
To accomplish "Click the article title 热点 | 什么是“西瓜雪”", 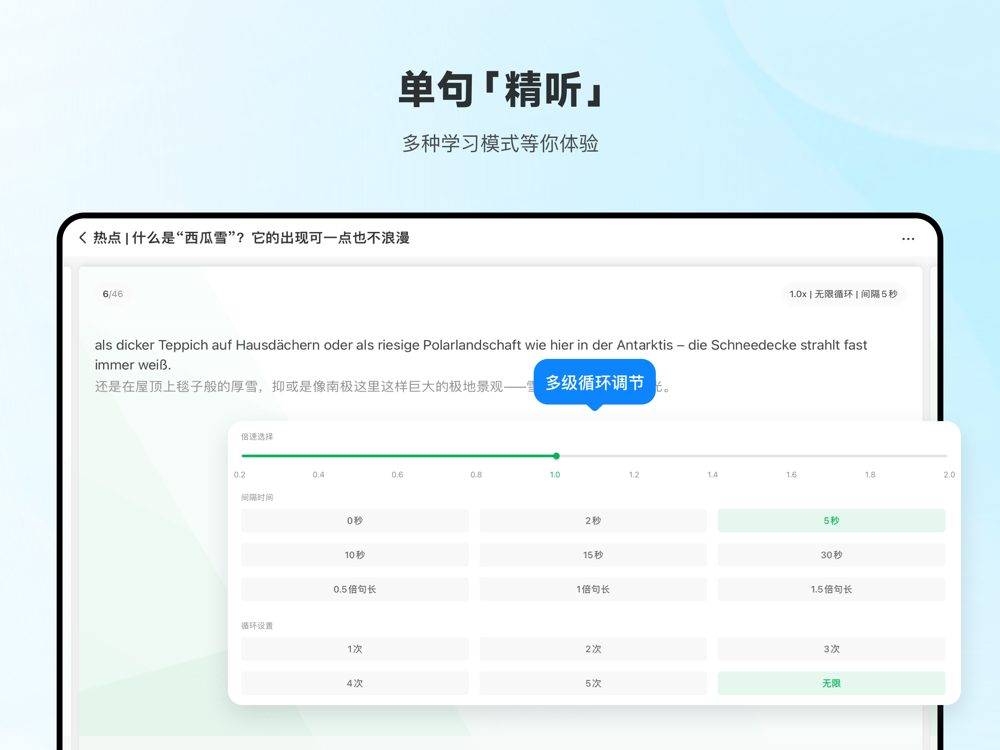I will 251,238.
